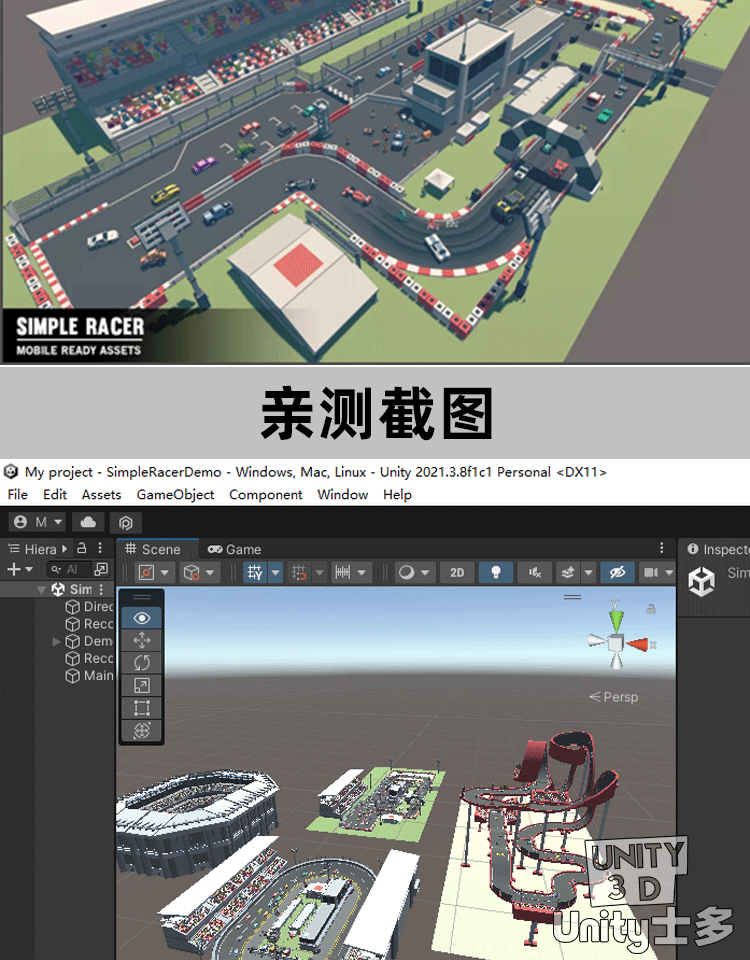Click the snap increment ruler icon

click(x=343, y=572)
